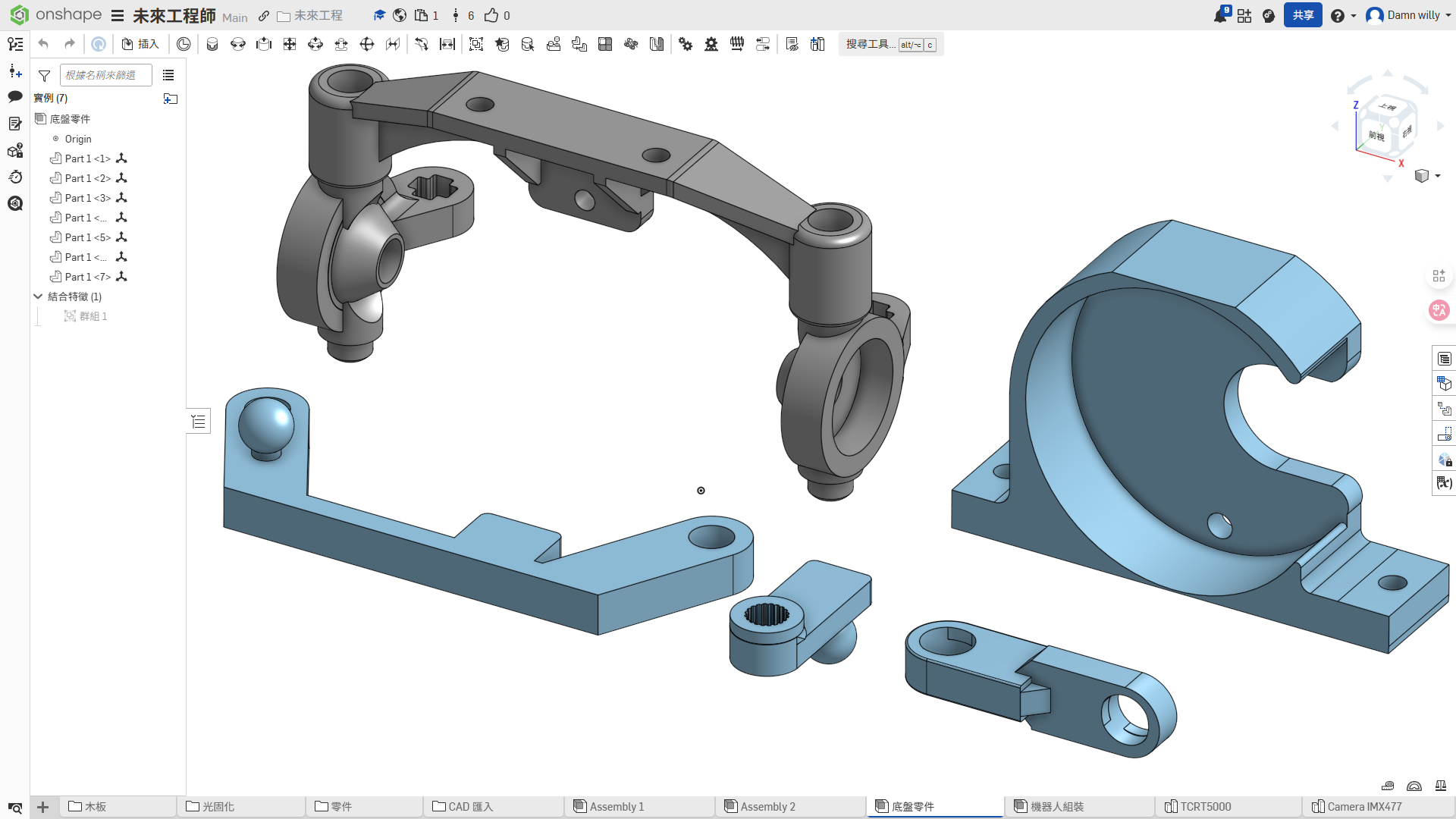Select Part 1 <7> in instance tree
1456x819 pixels.
88,277
